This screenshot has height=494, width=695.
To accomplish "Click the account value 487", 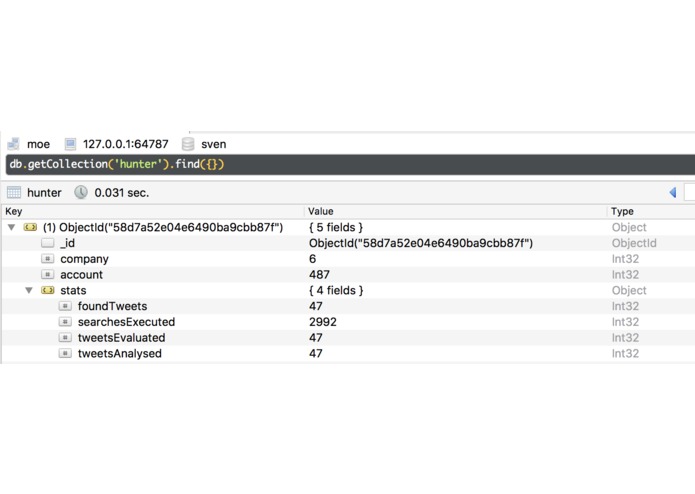I will [319, 275].
